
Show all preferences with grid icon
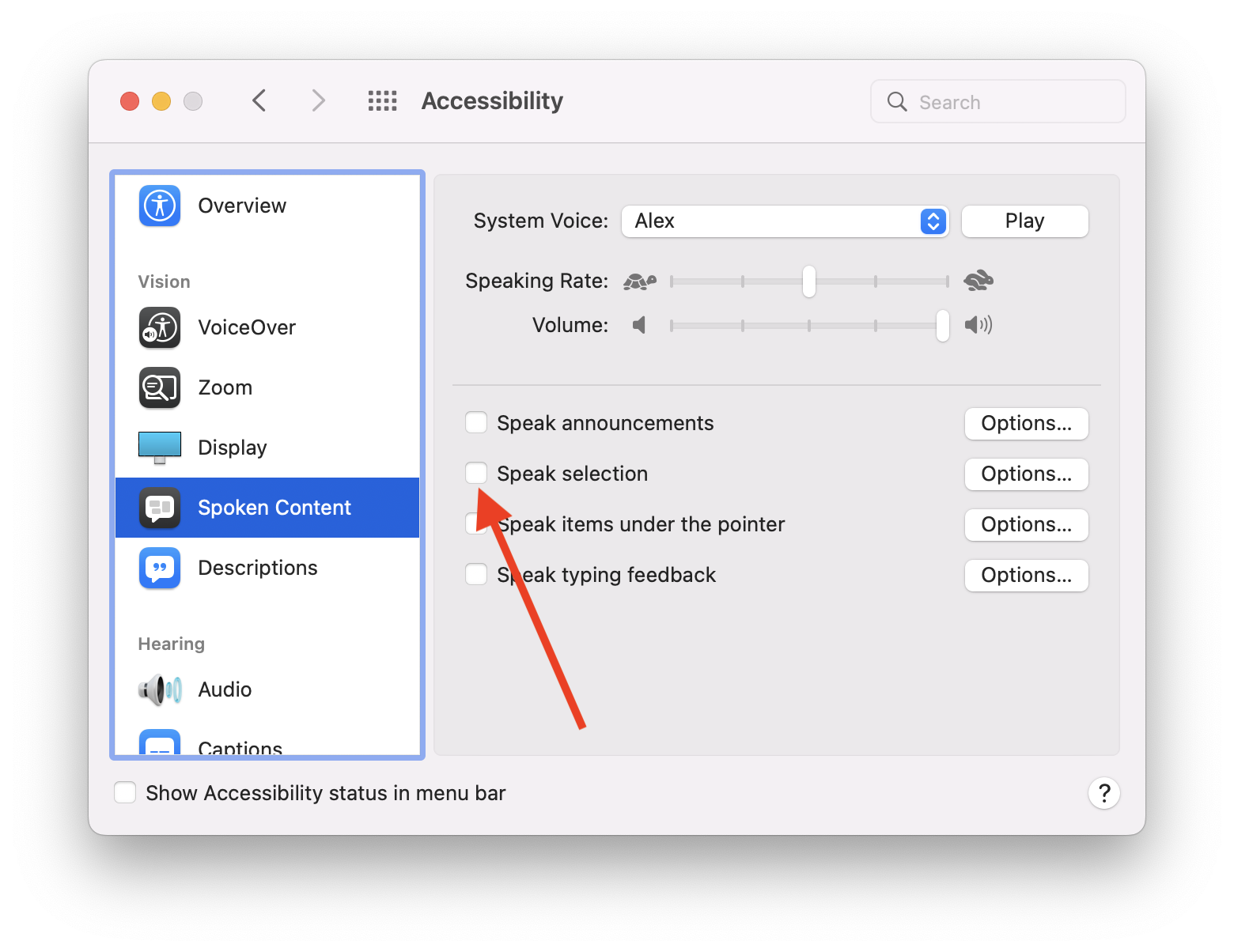(383, 101)
